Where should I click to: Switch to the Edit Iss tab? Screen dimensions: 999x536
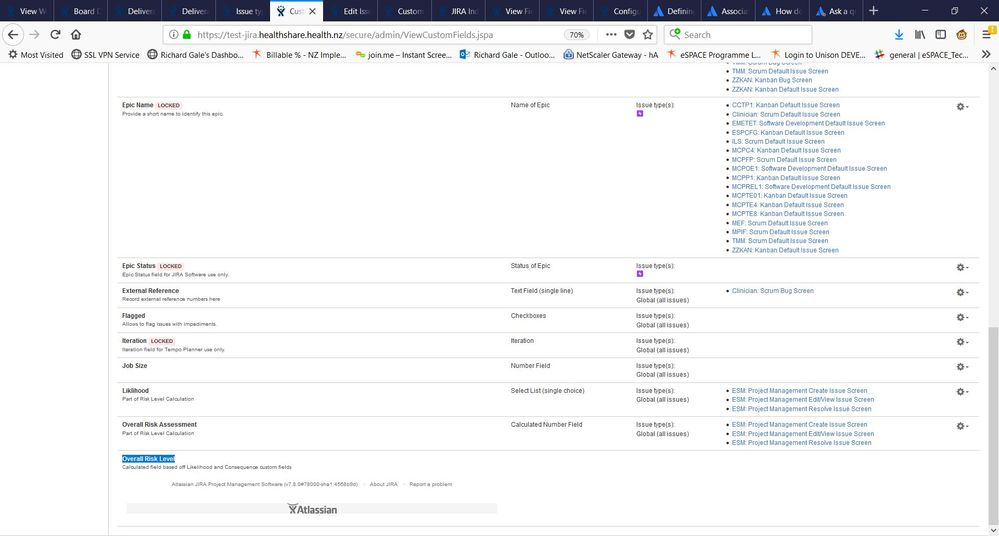pyautogui.click(x=351, y=11)
